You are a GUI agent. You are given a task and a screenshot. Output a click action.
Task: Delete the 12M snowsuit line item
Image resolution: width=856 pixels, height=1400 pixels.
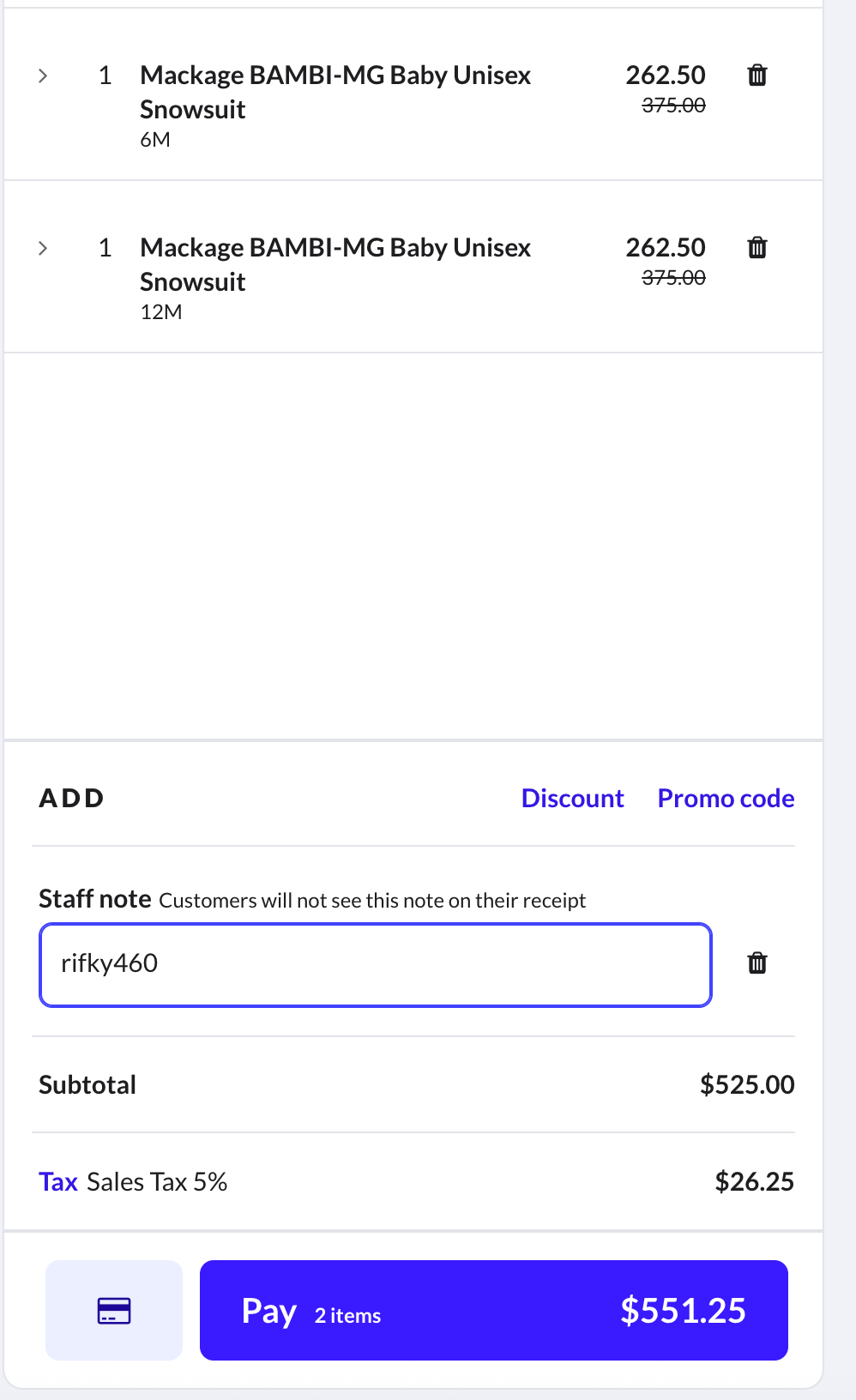point(757,248)
